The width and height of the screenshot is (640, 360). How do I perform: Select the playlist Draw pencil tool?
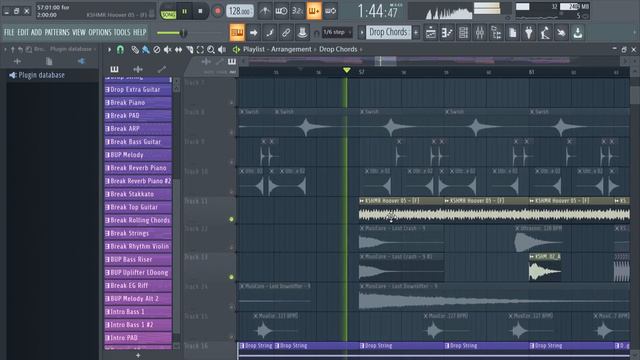(x=135, y=49)
